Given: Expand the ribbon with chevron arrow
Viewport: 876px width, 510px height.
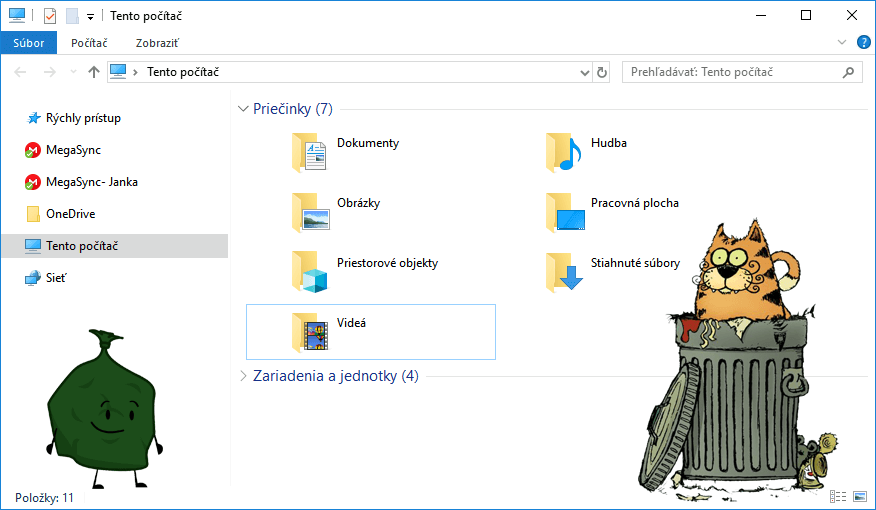Looking at the screenshot, I should [841, 43].
